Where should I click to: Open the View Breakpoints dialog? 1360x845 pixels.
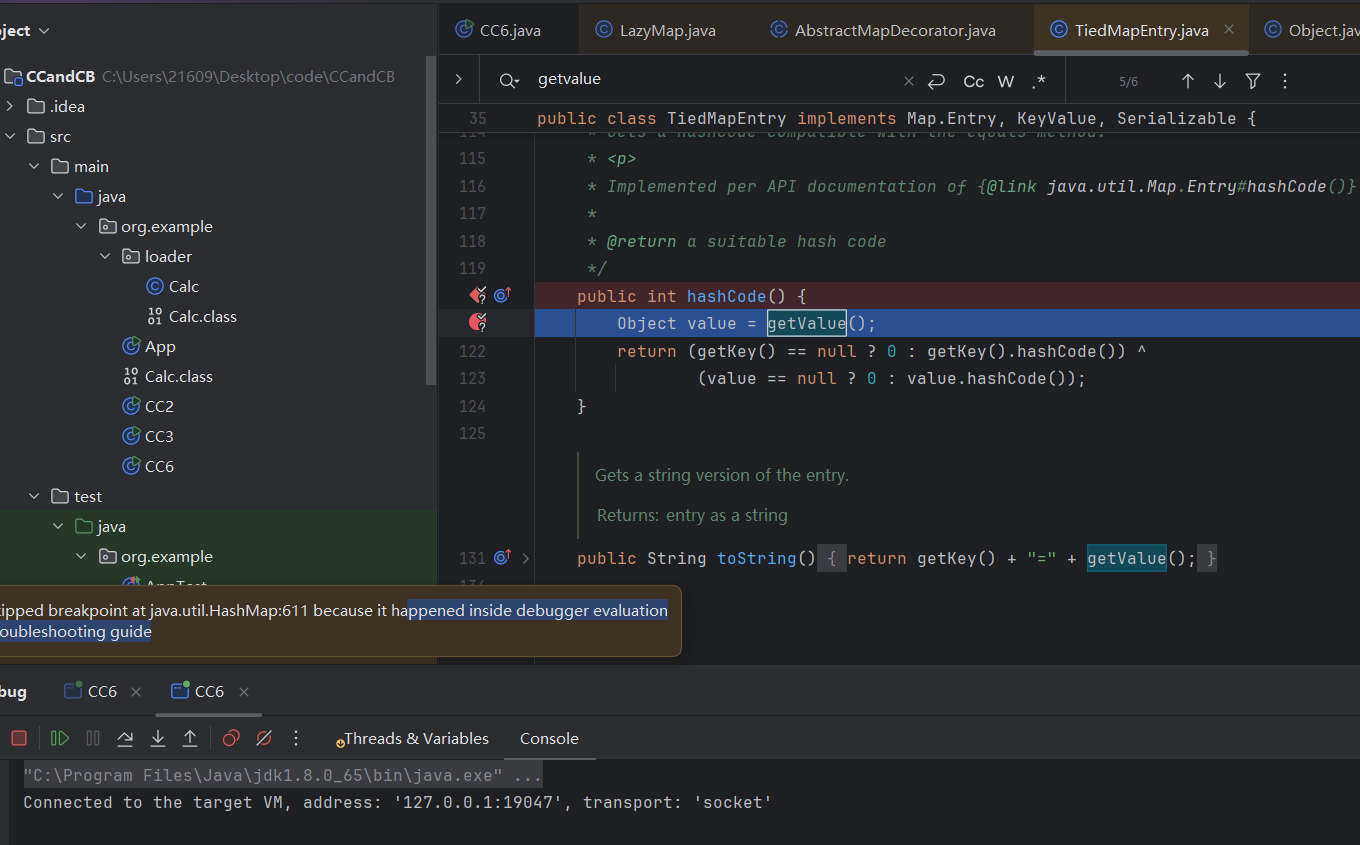pos(231,738)
